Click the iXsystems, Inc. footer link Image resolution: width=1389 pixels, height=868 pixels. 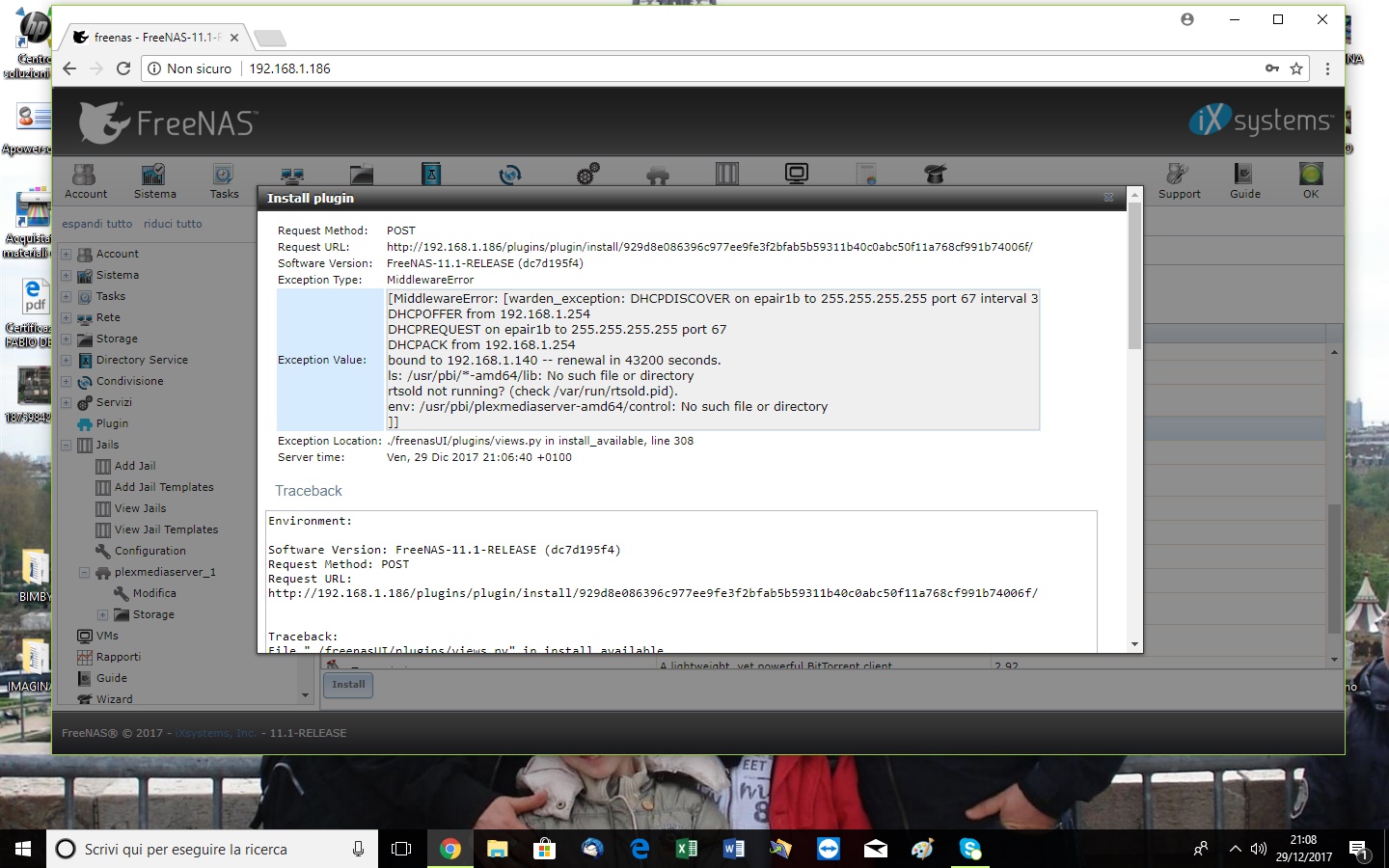click(216, 733)
